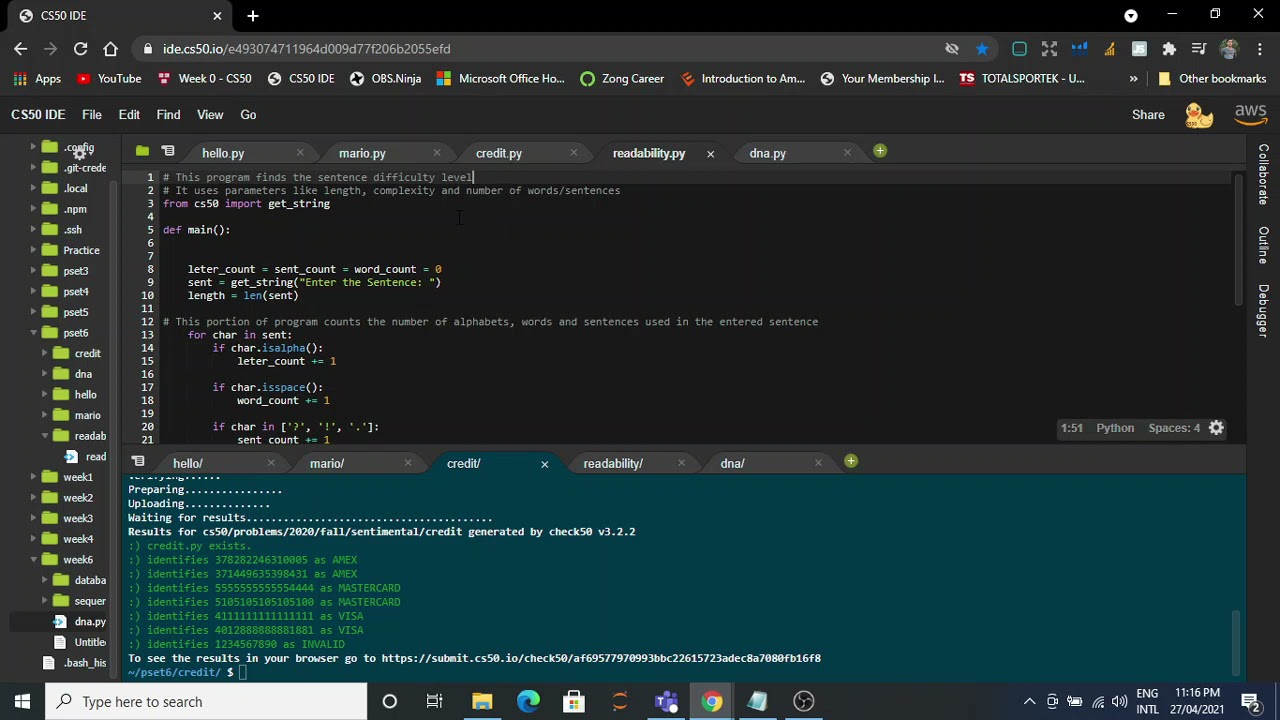1280x720 pixels.
Task: Open the Outline side panel
Action: tap(1264, 246)
